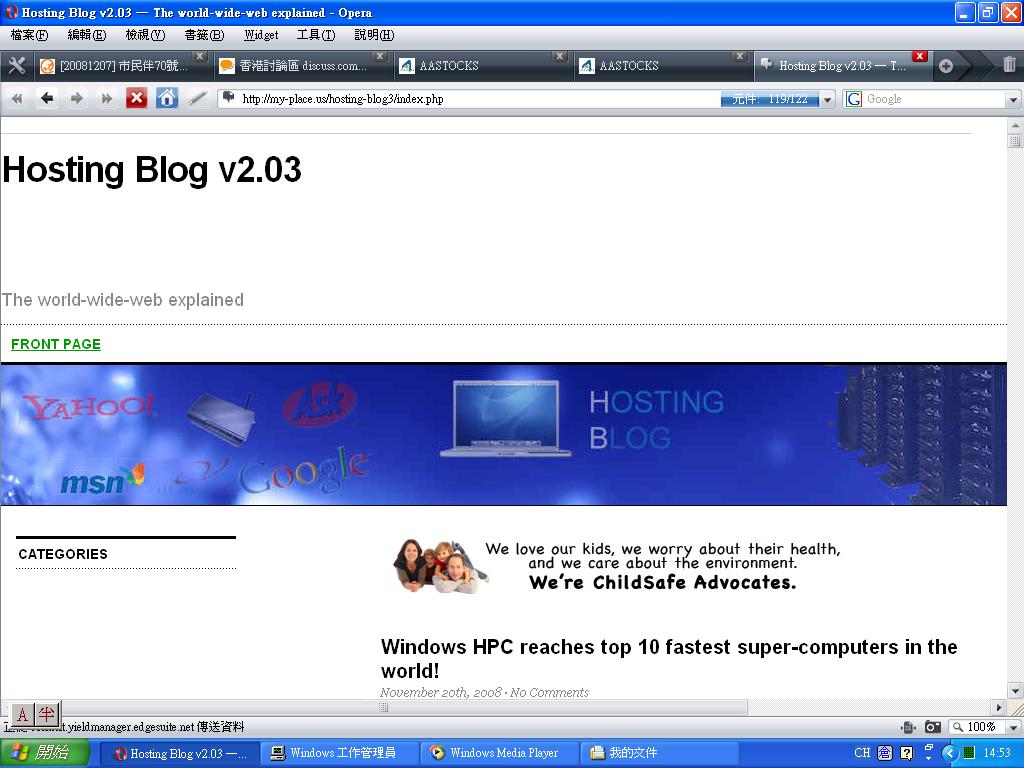This screenshot has height=768, width=1024.
Task: Click the new tab plus button
Action: pos(946,66)
